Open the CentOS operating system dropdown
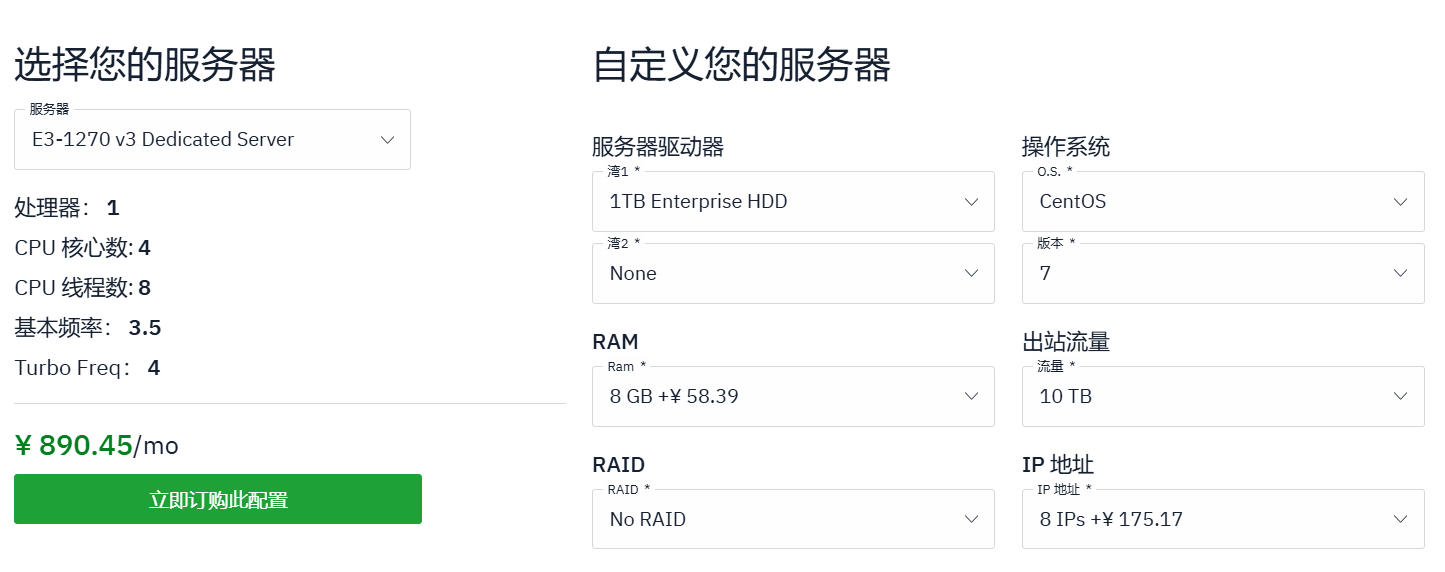This screenshot has width=1445, height=572. (x=1210, y=202)
